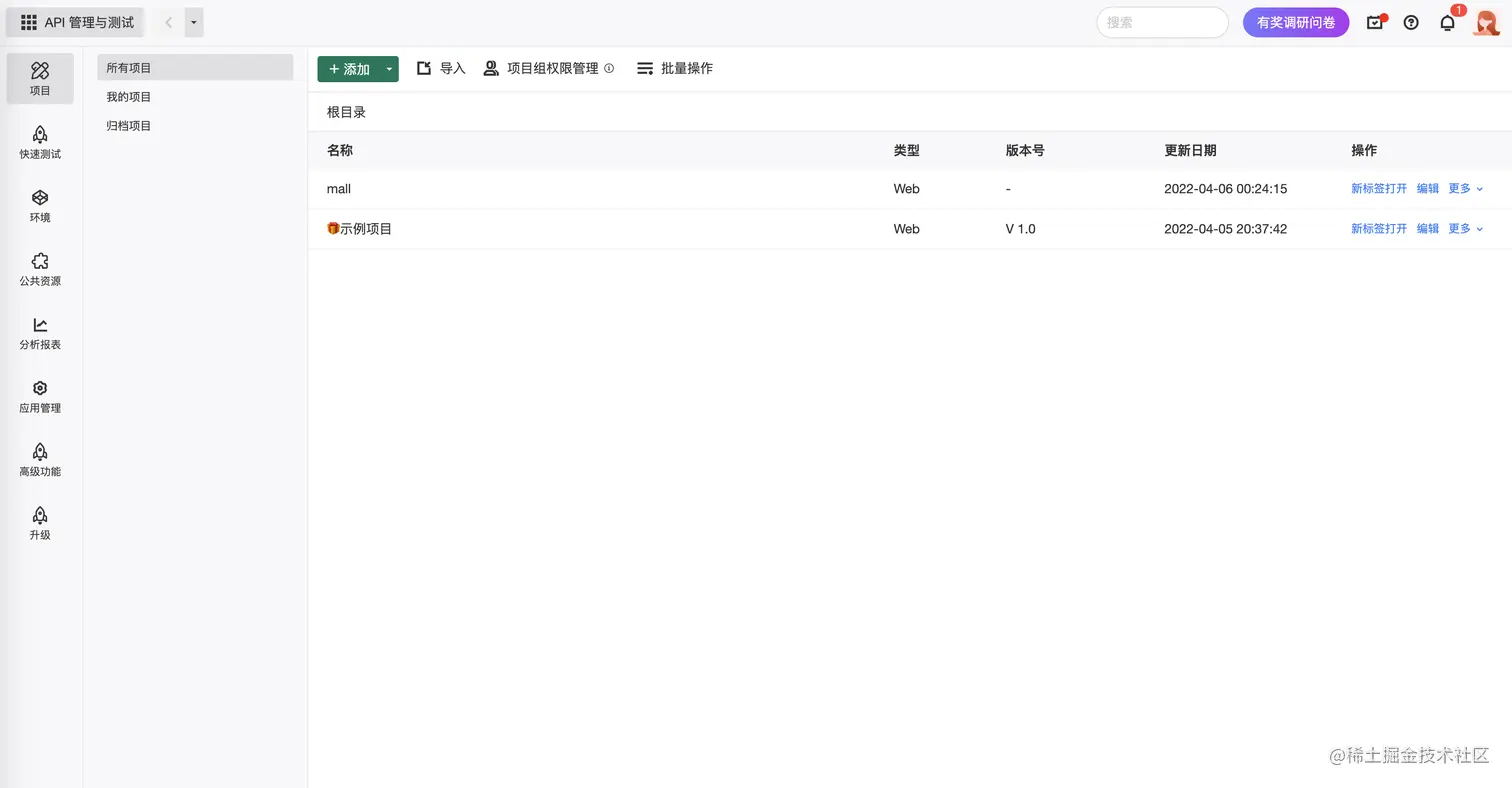1512x788 pixels.
Task: Expand 更多 for 示例项目
Action: point(1466,229)
